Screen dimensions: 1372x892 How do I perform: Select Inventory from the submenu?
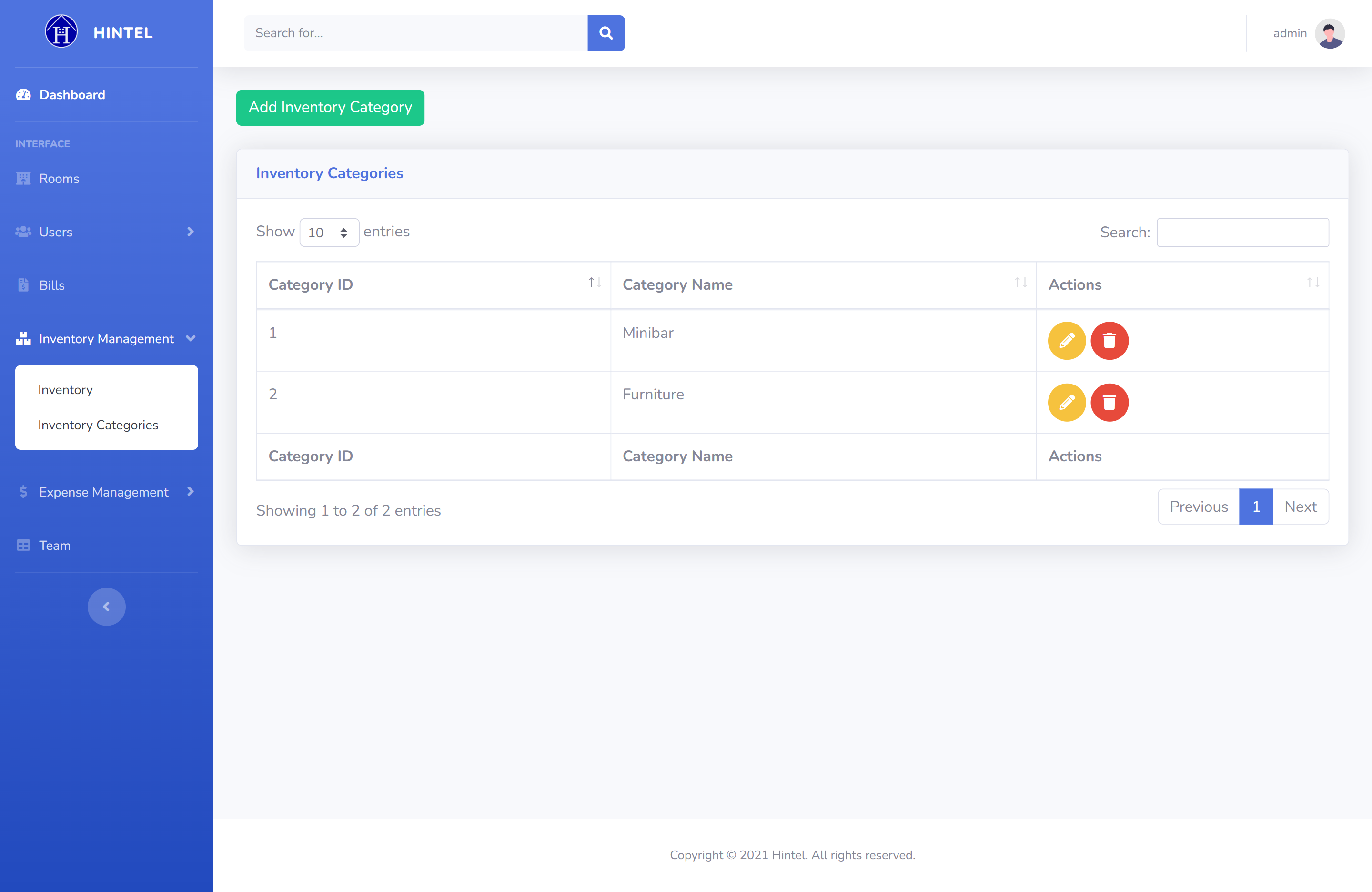pyautogui.click(x=65, y=390)
